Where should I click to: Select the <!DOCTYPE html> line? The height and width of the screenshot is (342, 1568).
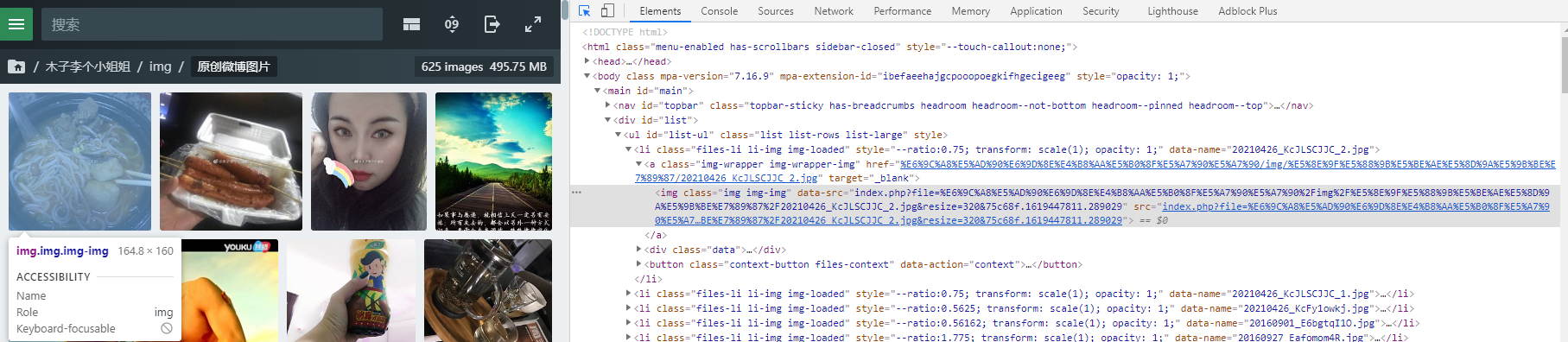point(625,32)
